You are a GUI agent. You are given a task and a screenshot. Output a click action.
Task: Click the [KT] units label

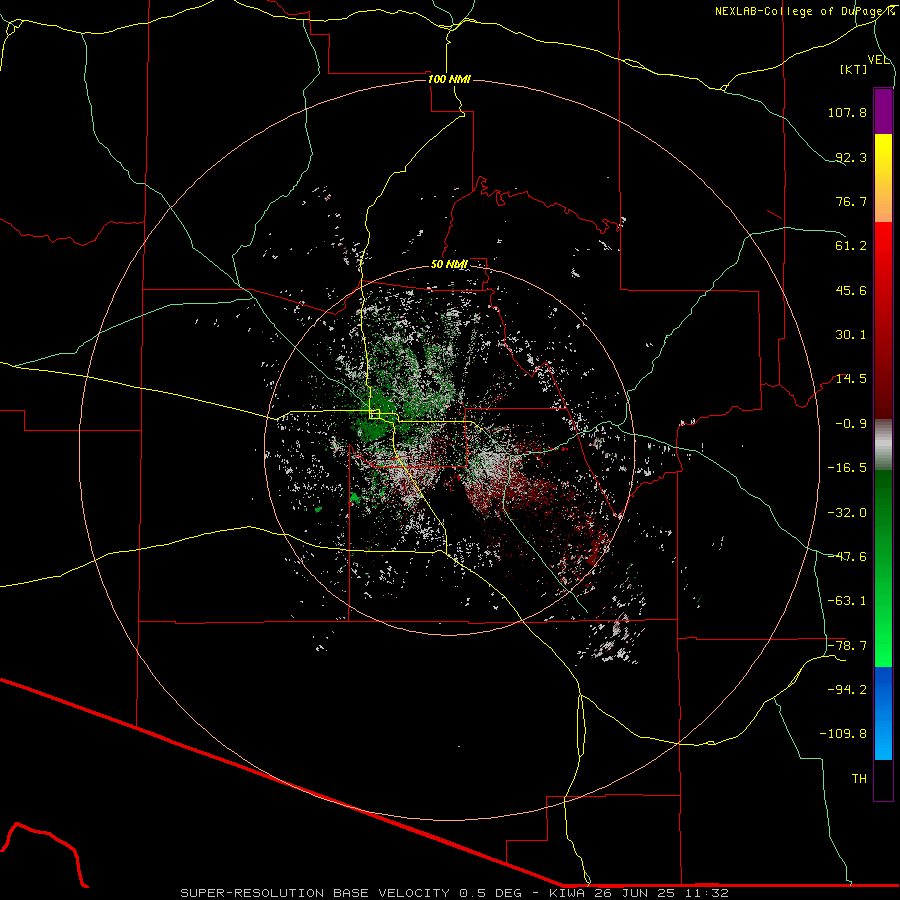854,69
